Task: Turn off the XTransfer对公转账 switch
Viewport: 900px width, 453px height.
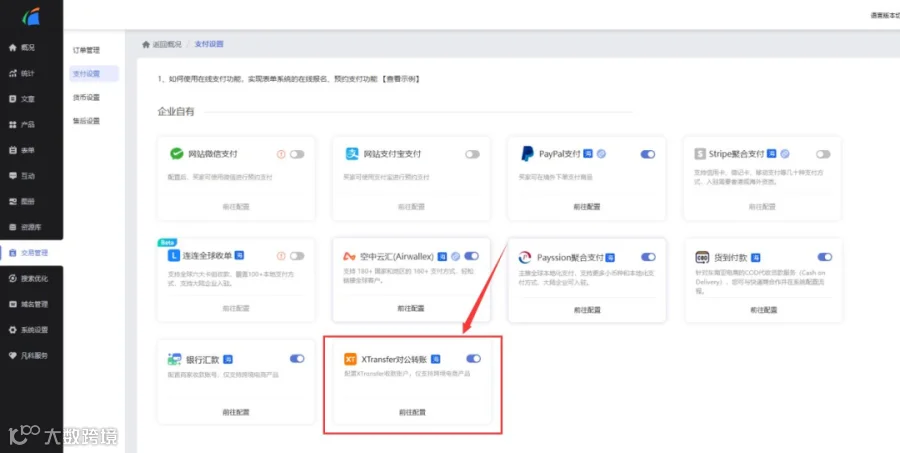Action: coord(474,358)
